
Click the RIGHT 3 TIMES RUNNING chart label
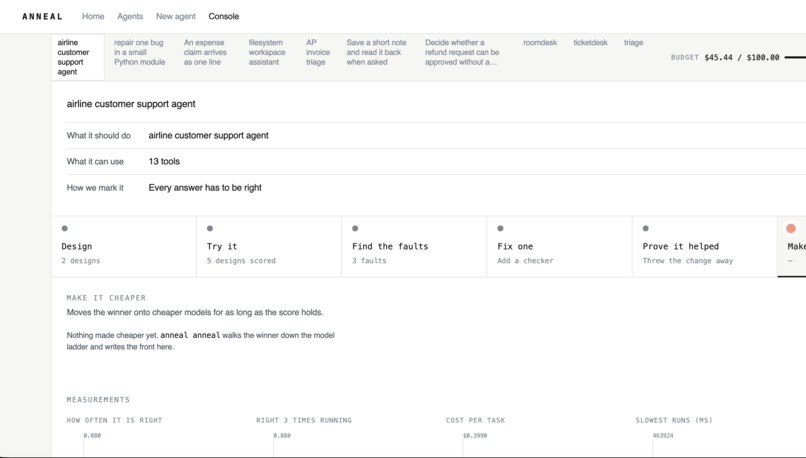click(304, 420)
